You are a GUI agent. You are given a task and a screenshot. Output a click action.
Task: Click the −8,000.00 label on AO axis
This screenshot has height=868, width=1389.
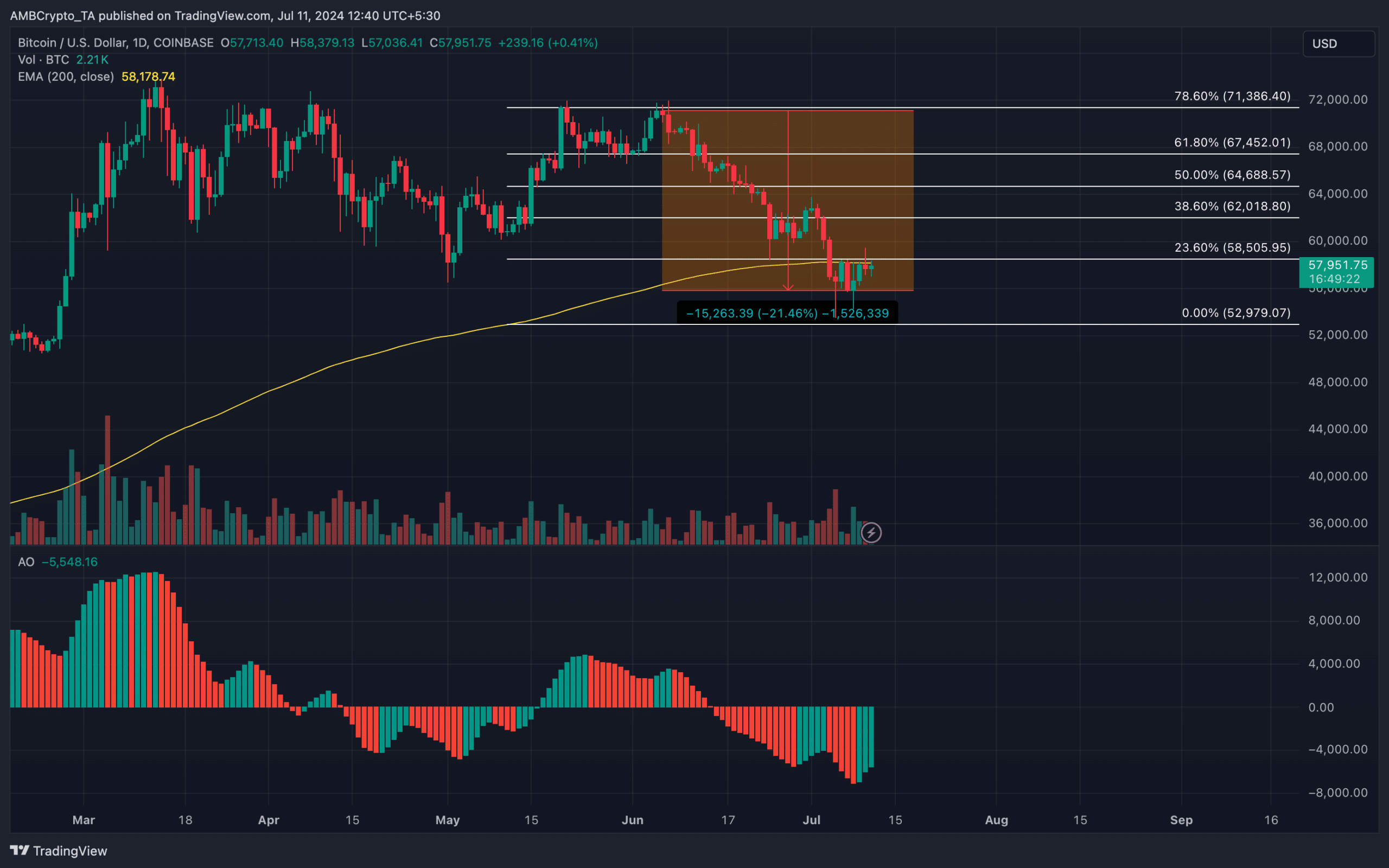(1338, 793)
